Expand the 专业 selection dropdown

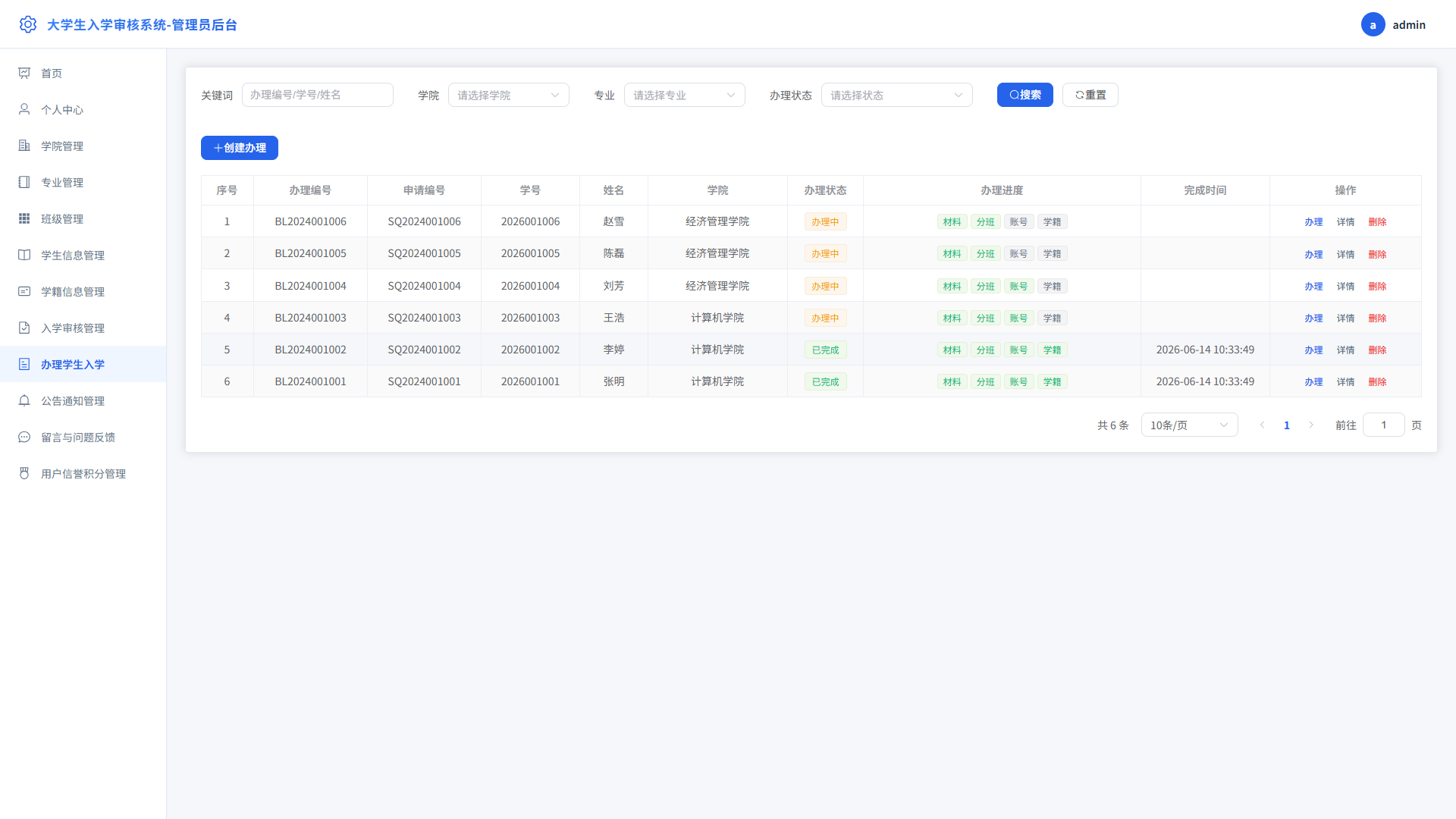tap(685, 95)
